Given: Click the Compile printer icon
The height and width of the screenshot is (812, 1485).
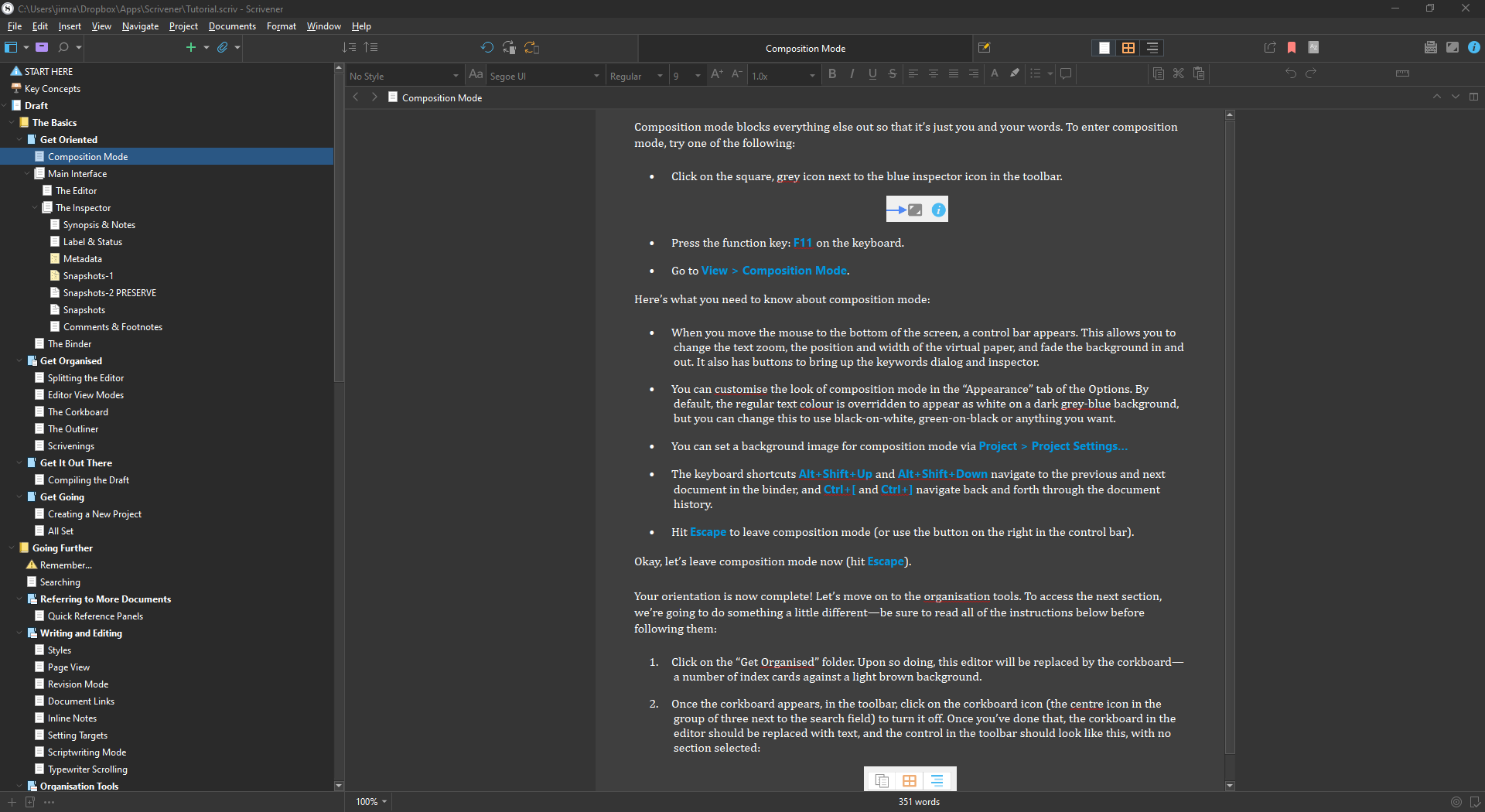Looking at the screenshot, I should click(x=1431, y=48).
